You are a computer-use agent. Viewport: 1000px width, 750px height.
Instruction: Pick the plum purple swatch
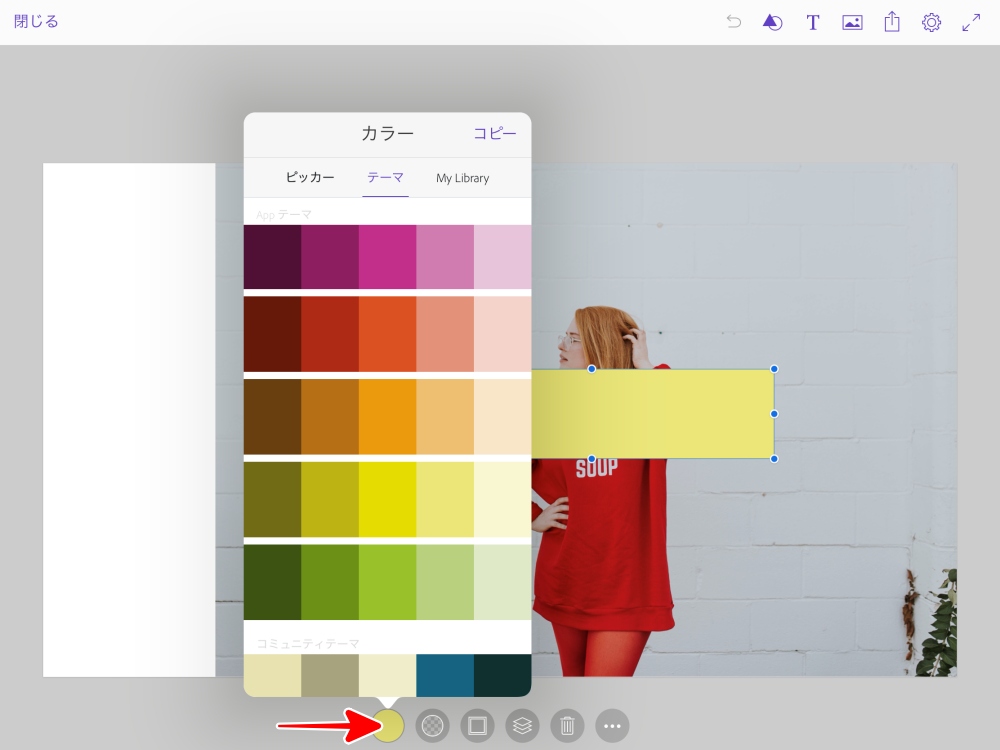point(330,257)
